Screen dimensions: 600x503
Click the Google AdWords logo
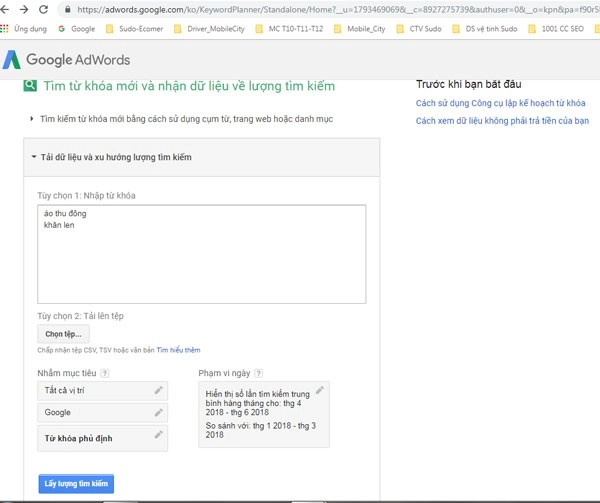[x=66, y=60]
